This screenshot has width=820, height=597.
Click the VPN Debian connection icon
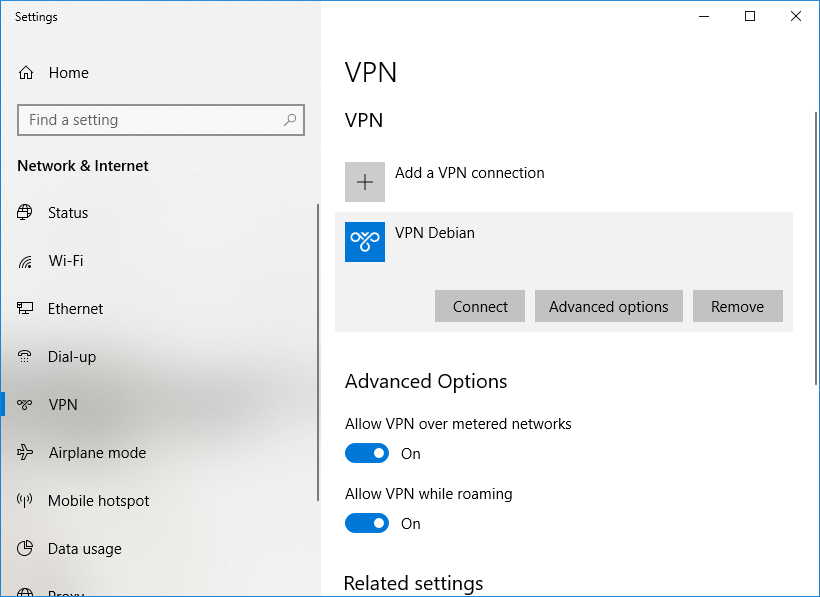coord(365,242)
